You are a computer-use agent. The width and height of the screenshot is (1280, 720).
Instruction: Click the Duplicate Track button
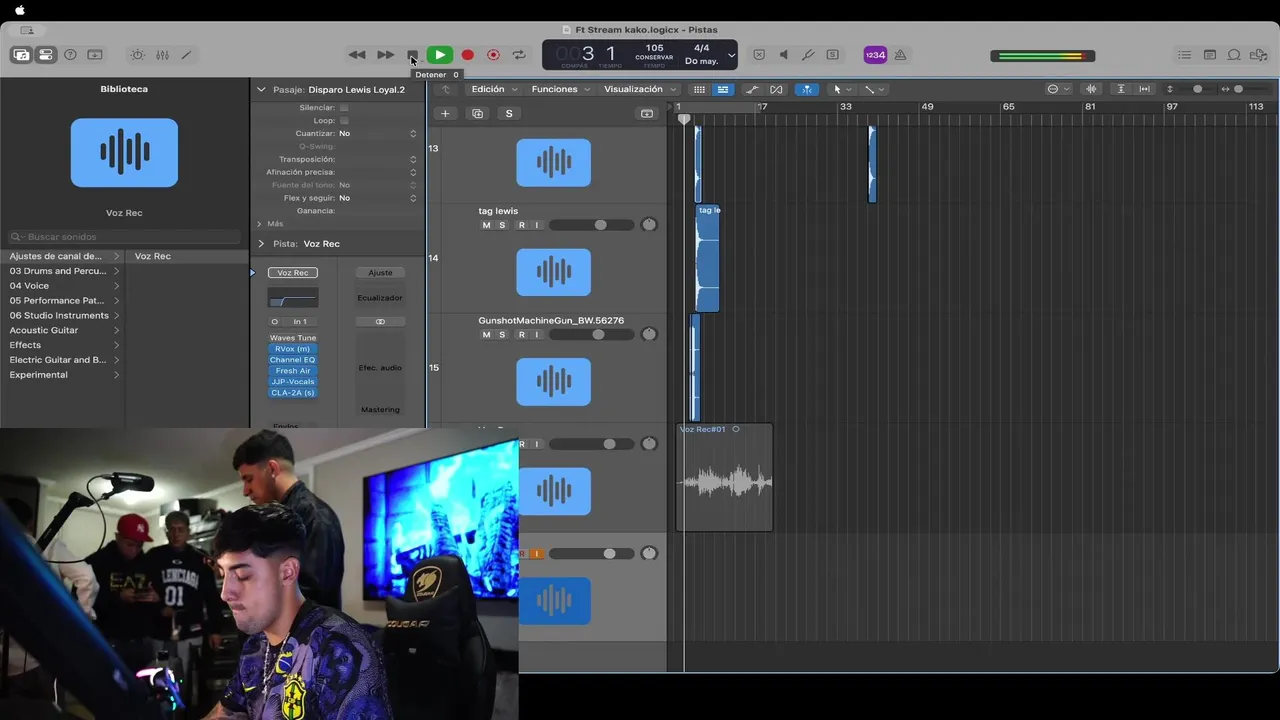pyautogui.click(x=477, y=113)
